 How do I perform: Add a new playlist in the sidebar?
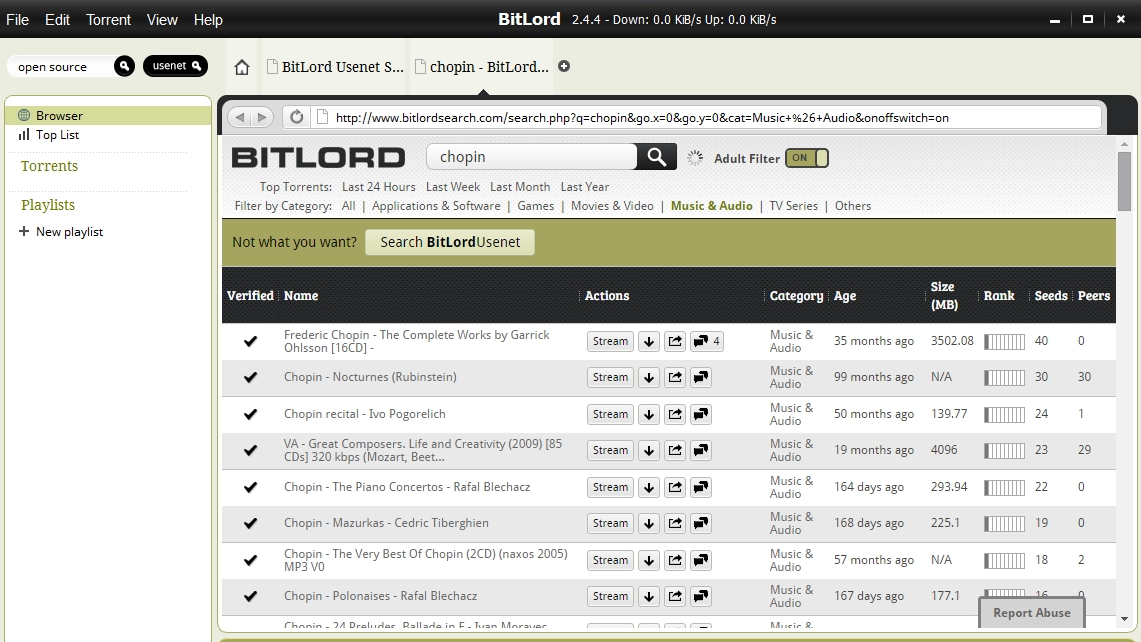click(x=61, y=231)
